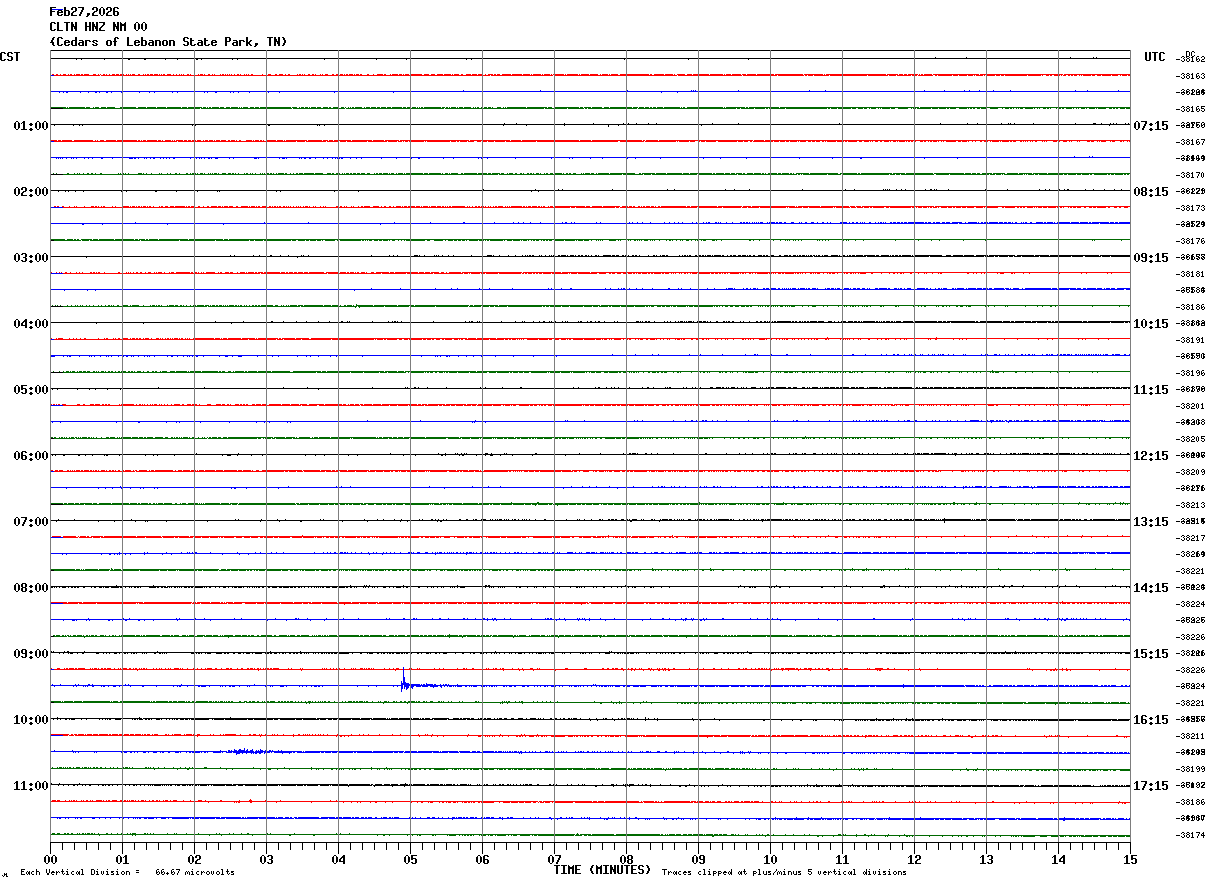Select minute 05 on the time axis
Image resolution: width=1210 pixels, height=886 pixels.
tap(410, 860)
